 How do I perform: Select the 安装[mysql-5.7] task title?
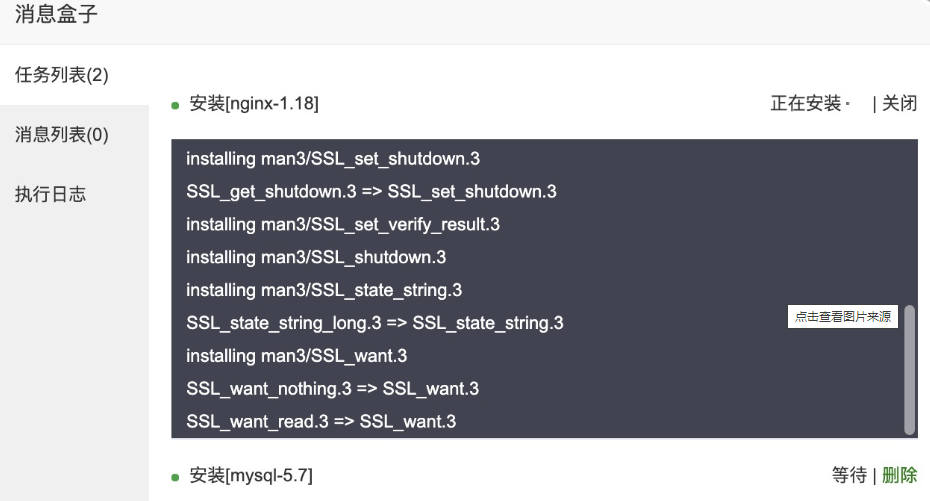coord(257,475)
